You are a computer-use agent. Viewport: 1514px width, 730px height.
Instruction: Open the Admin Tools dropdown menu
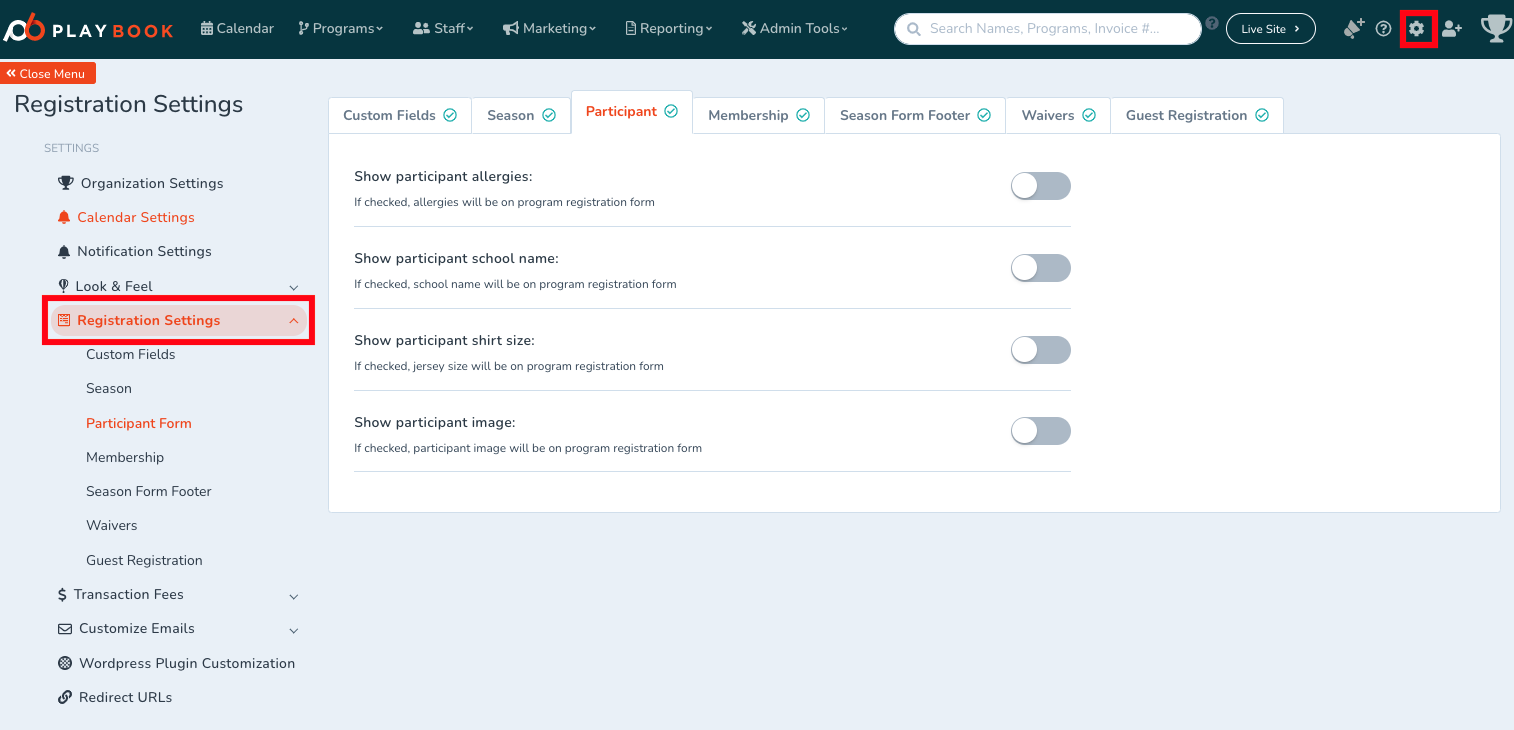(x=794, y=29)
